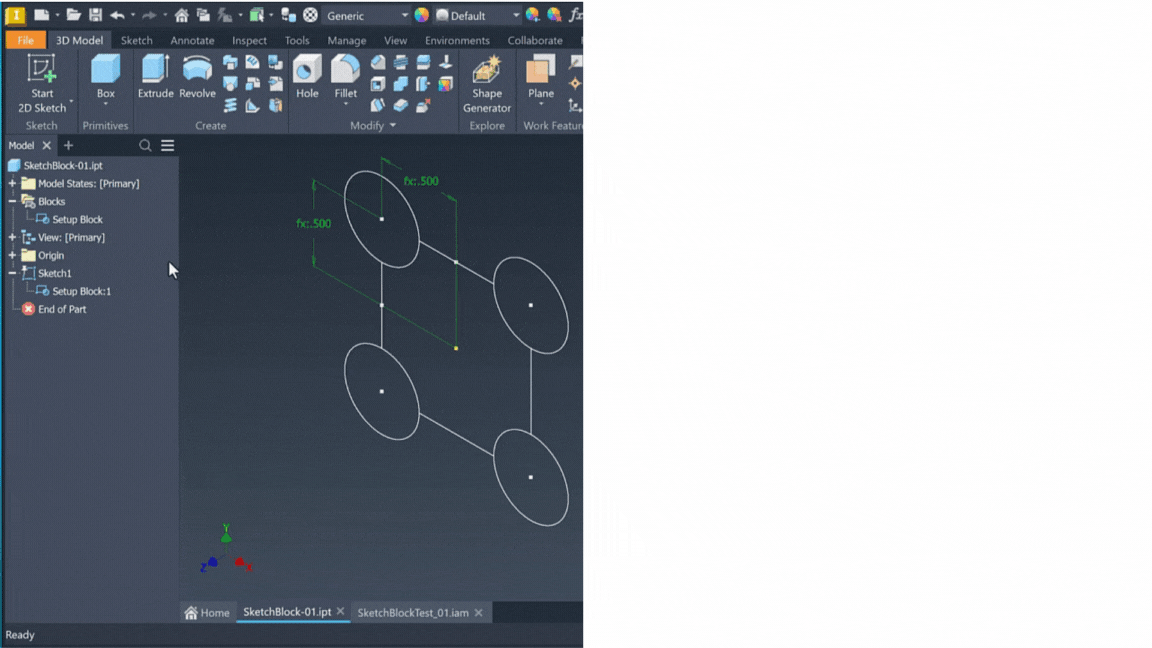This screenshot has height=648, width=1152.
Task: Click the Home icon in quick access toolbar
Action: [x=181, y=15]
